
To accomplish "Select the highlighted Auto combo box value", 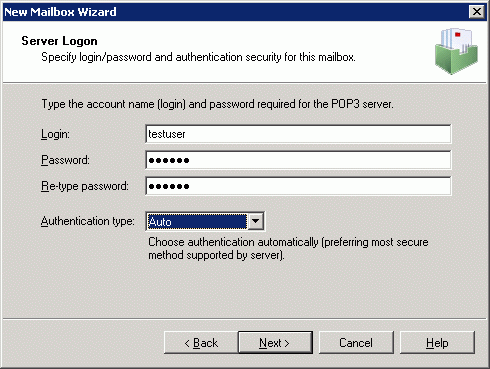I will tap(197, 222).
